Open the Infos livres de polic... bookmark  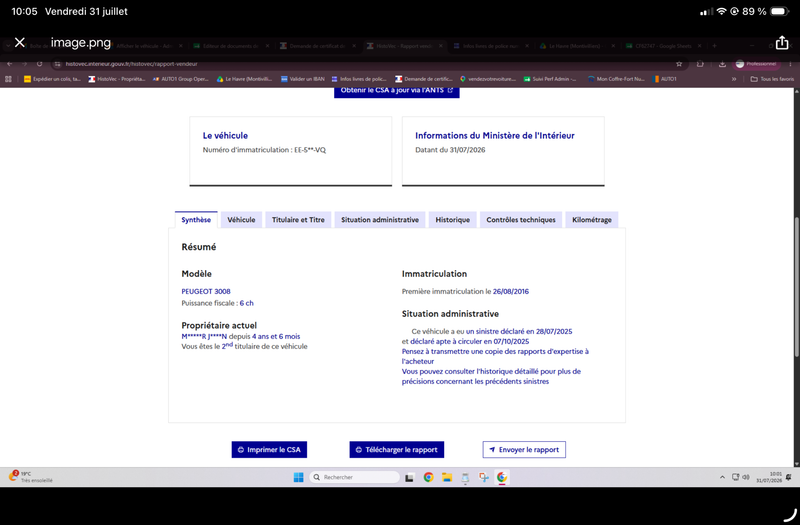[x=359, y=79]
